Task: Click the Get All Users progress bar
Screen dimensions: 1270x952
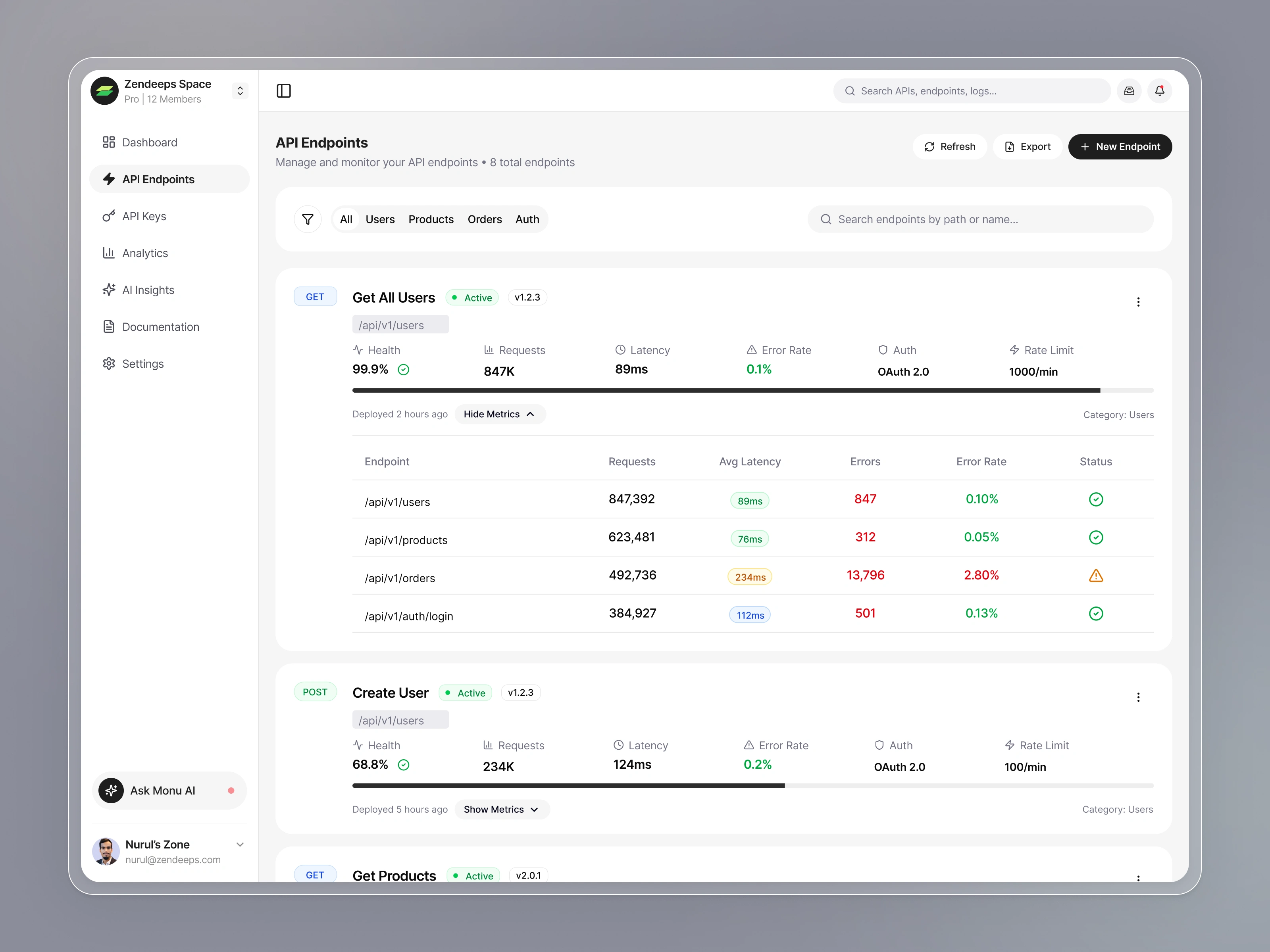Action: (x=752, y=390)
